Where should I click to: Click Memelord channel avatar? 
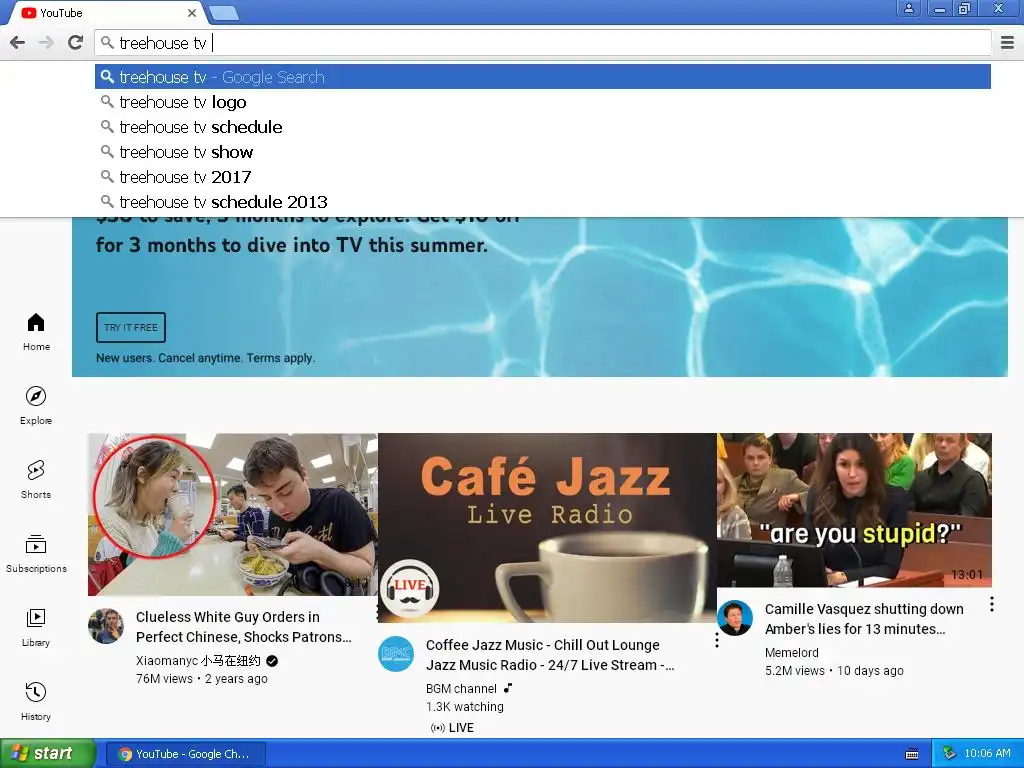click(735, 618)
